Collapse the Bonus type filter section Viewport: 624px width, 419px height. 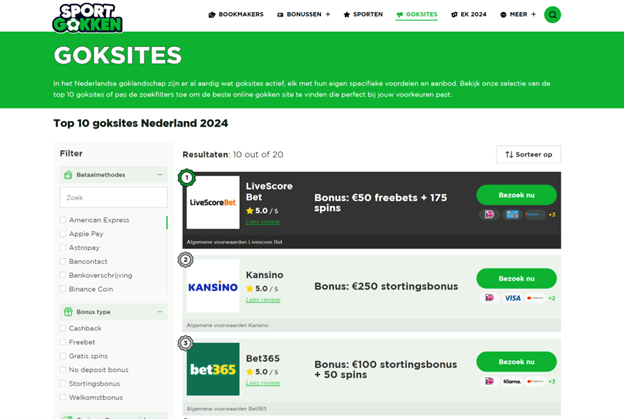coord(159,312)
